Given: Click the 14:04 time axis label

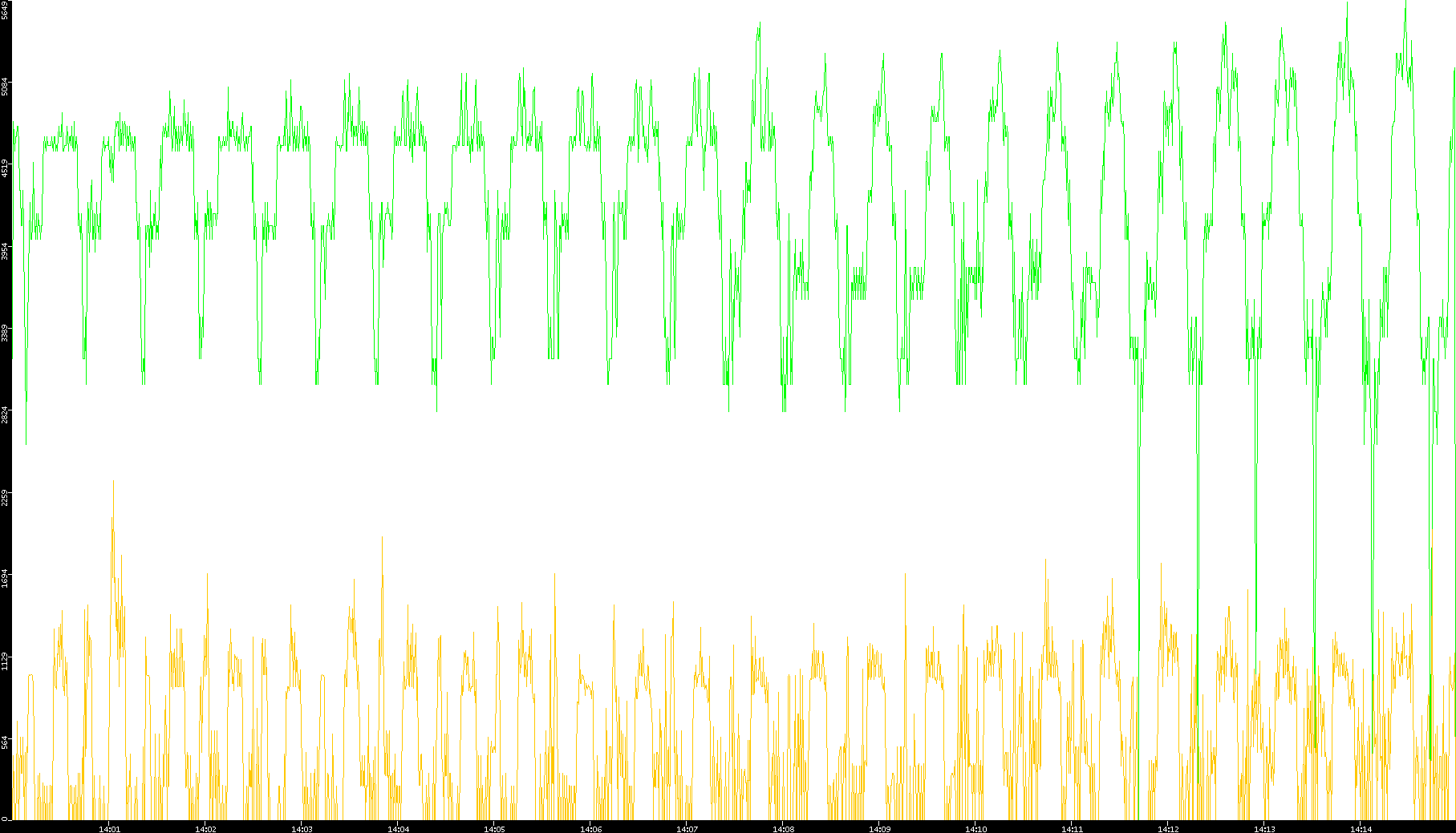Looking at the screenshot, I should coord(399,829).
